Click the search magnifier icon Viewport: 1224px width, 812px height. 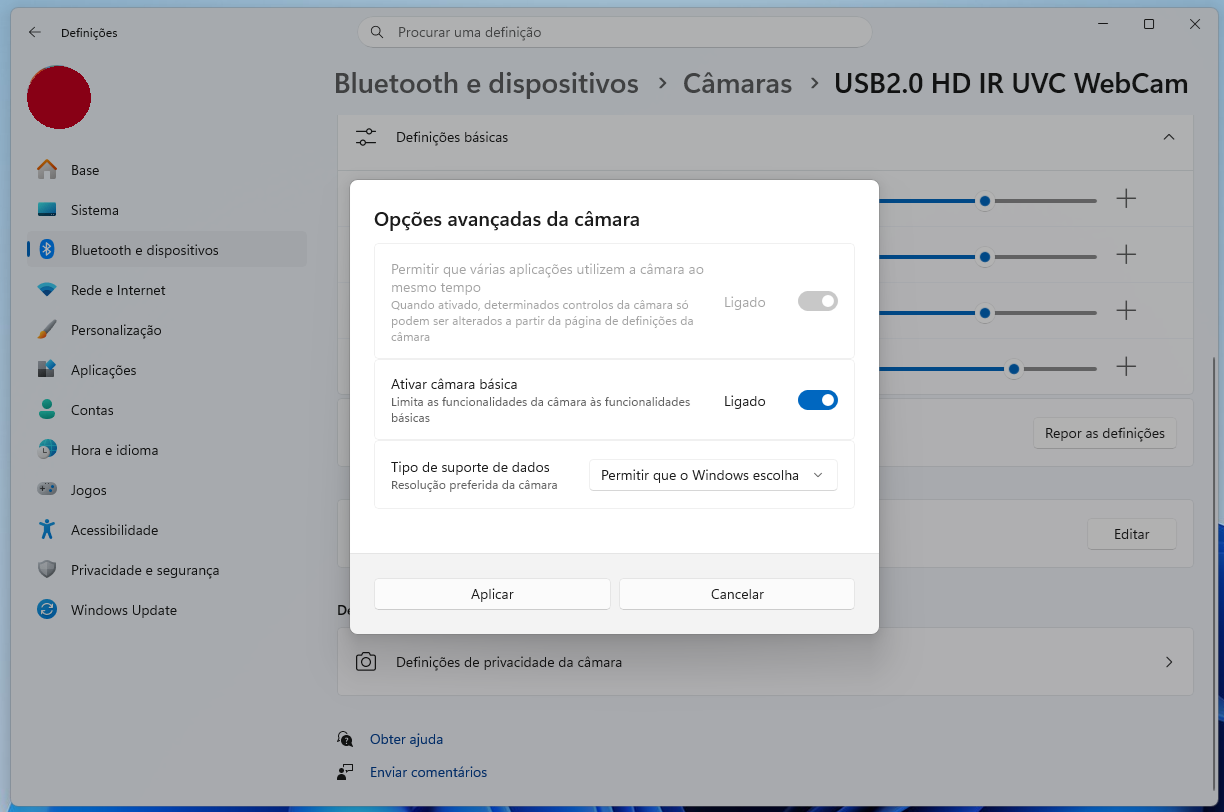[x=377, y=32]
